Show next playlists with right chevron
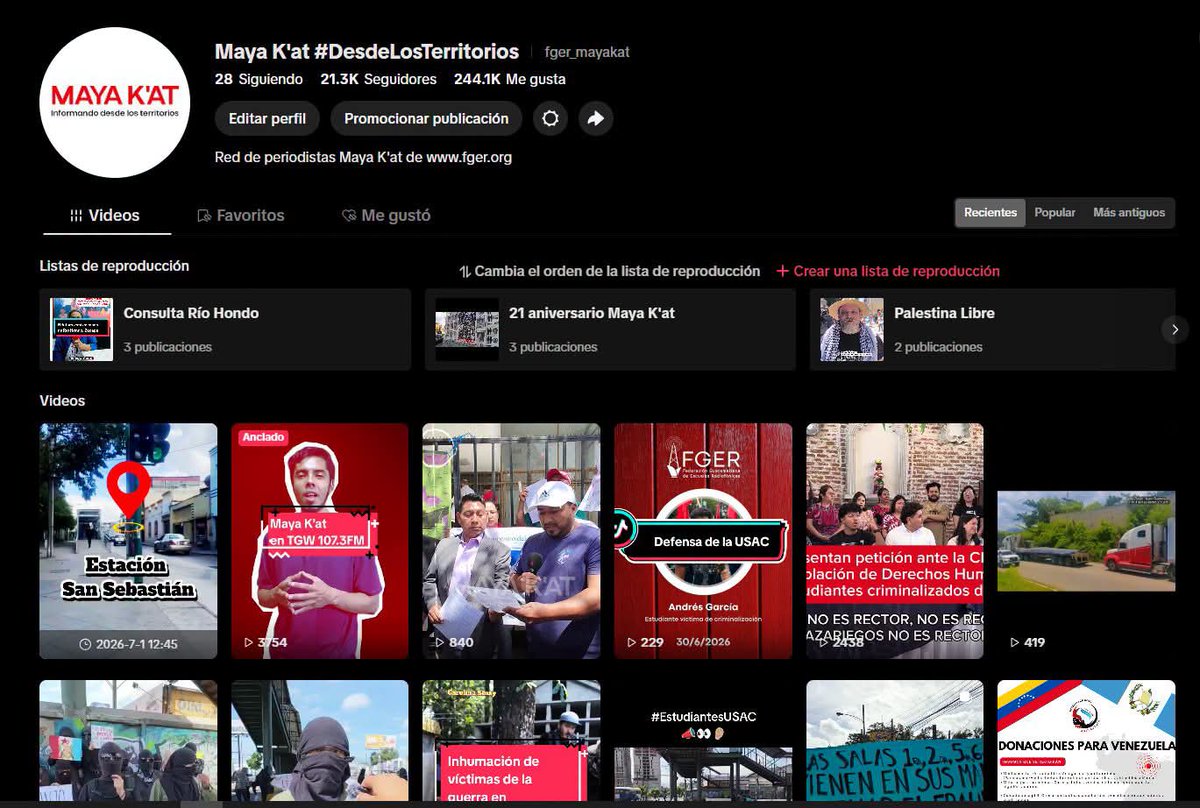Viewport: 1200px width, 808px height. click(1175, 329)
